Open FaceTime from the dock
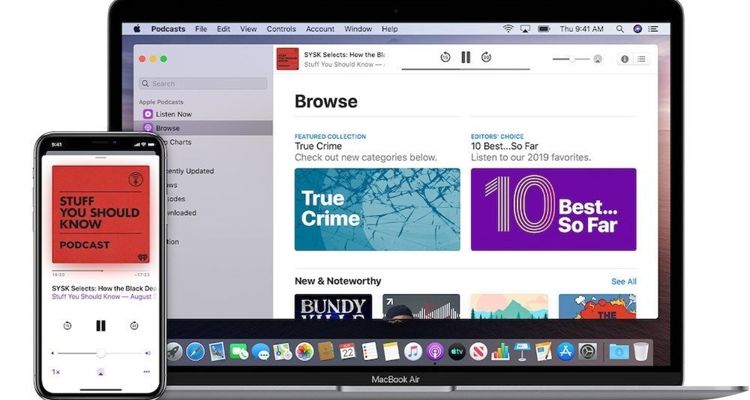 point(239,352)
